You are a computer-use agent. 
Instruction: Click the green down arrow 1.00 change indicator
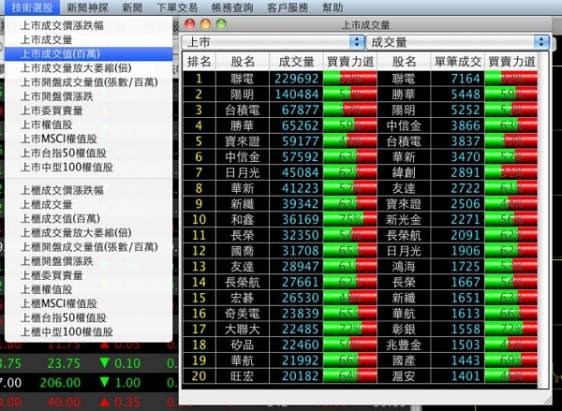tap(120, 383)
